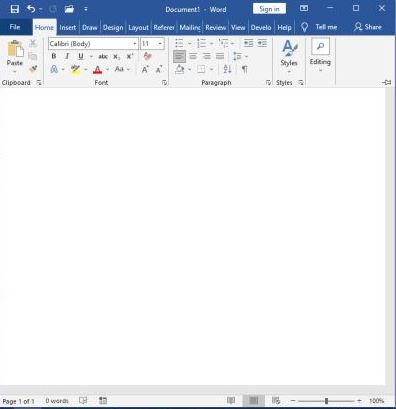Click the Increase Indent icon

262,43
